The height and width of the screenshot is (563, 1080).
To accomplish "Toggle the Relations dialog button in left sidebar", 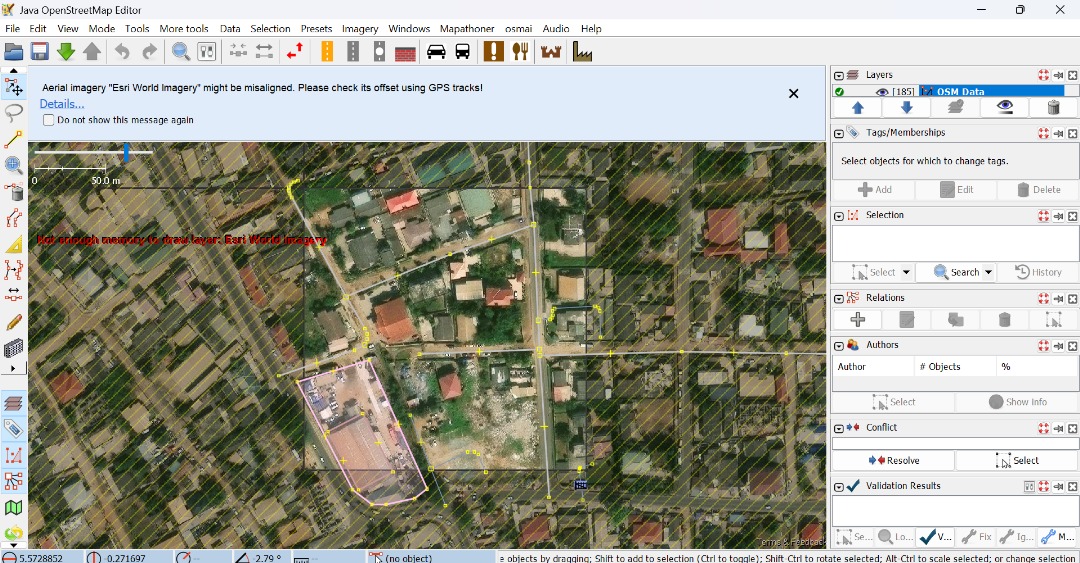I will [x=13, y=482].
